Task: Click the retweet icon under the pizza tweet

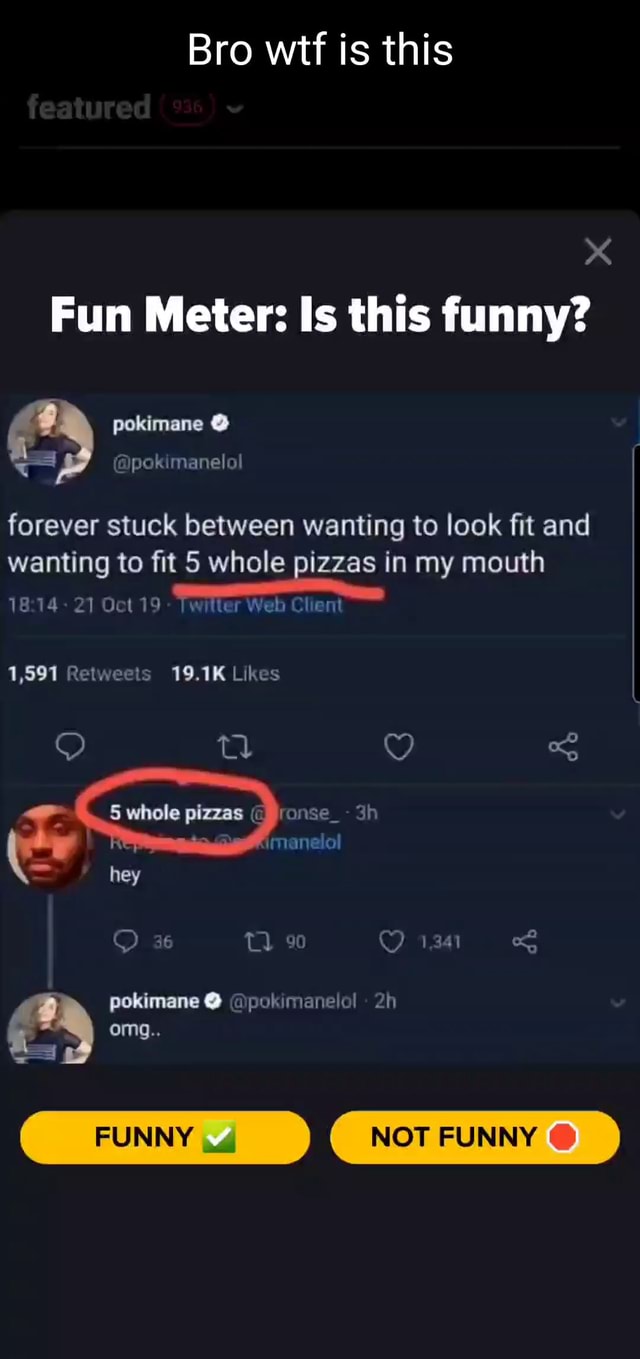Action: pos(234,746)
